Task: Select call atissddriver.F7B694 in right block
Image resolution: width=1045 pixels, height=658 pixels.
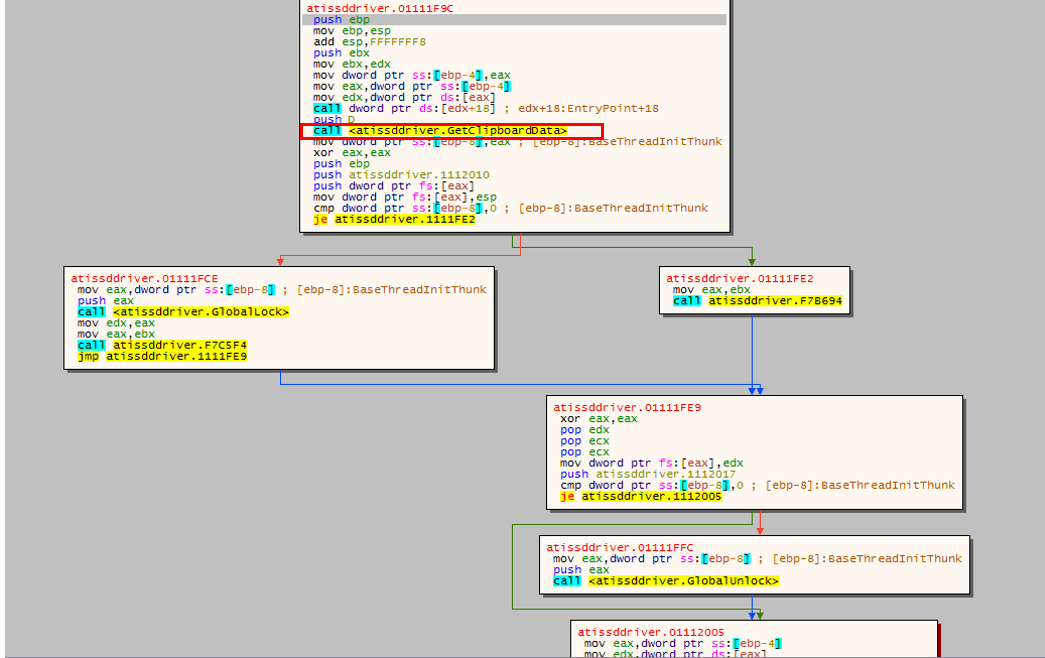Action: coord(757,301)
